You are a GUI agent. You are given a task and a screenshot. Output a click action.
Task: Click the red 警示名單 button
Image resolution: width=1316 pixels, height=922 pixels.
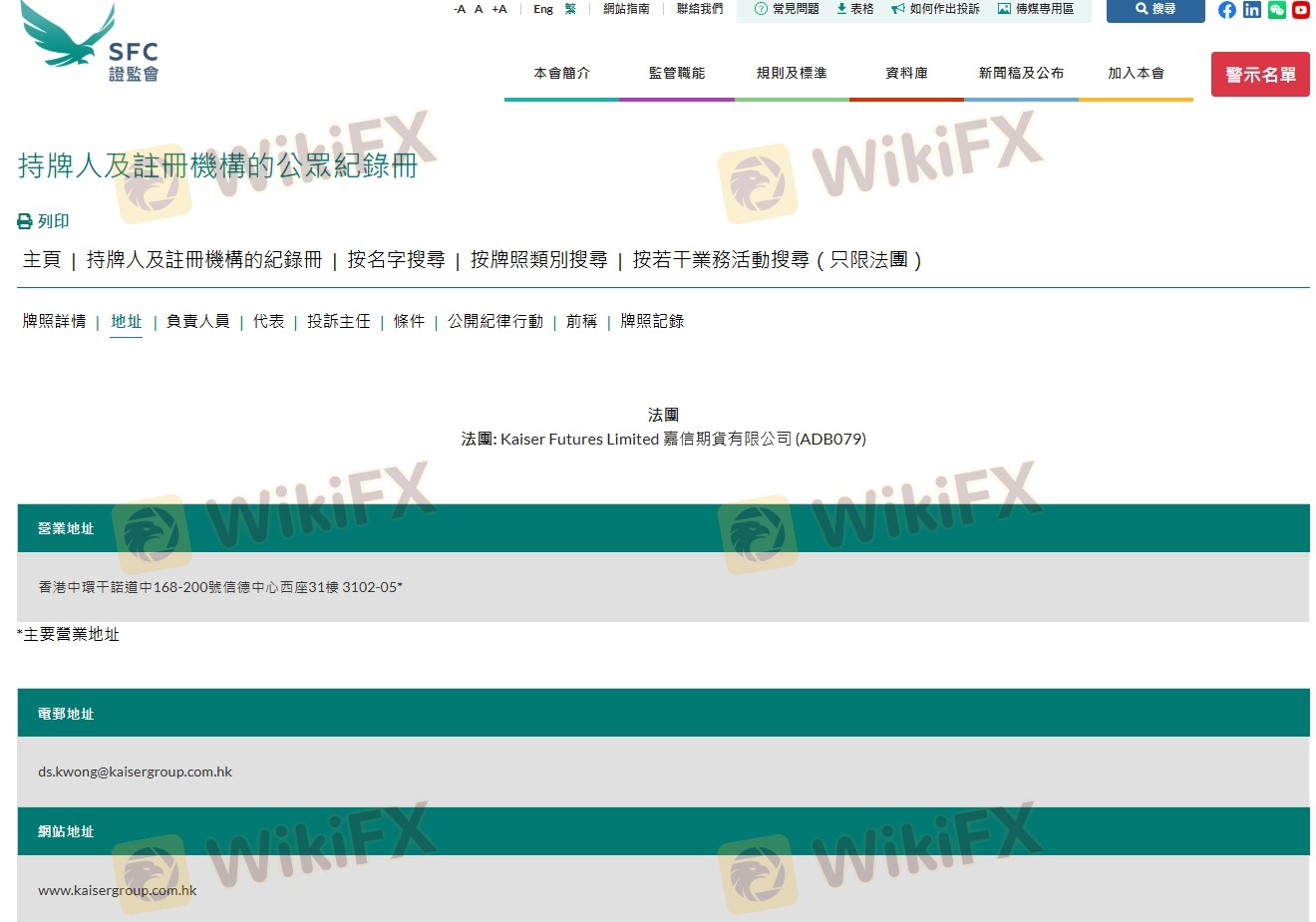tap(1260, 75)
